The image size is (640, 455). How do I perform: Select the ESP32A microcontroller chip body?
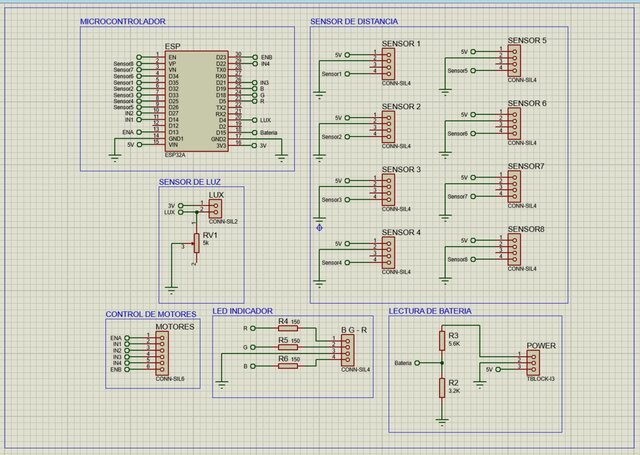196,101
